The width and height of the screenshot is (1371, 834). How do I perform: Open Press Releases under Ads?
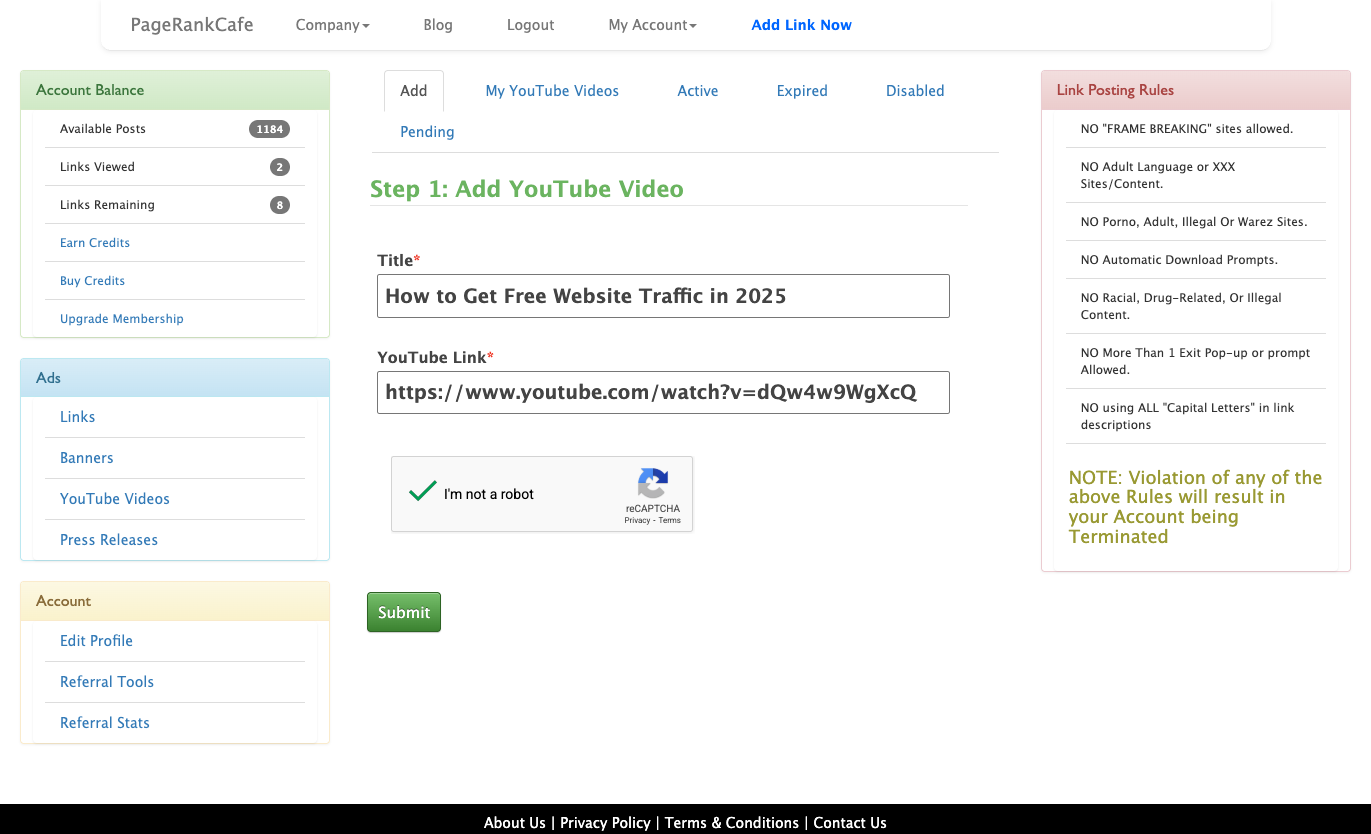108,539
